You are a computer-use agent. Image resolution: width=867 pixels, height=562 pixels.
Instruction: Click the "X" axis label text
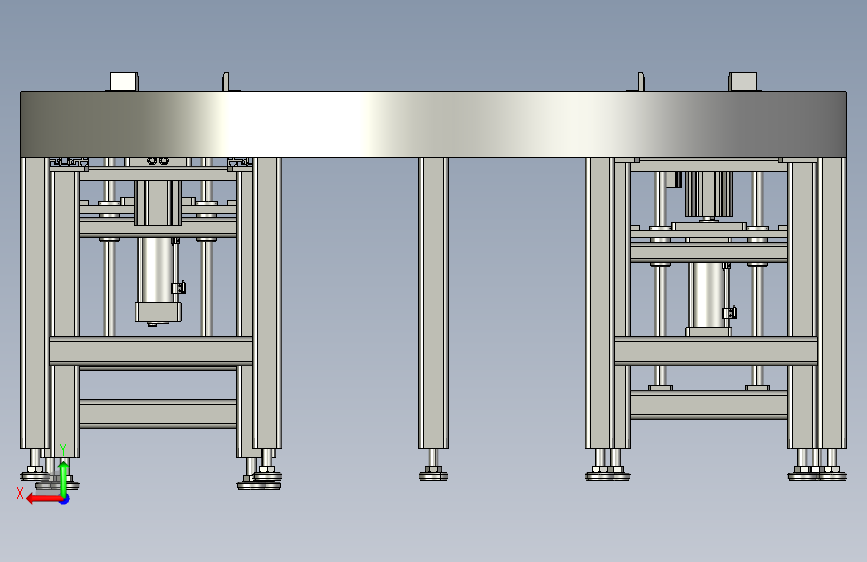pyautogui.click(x=20, y=493)
